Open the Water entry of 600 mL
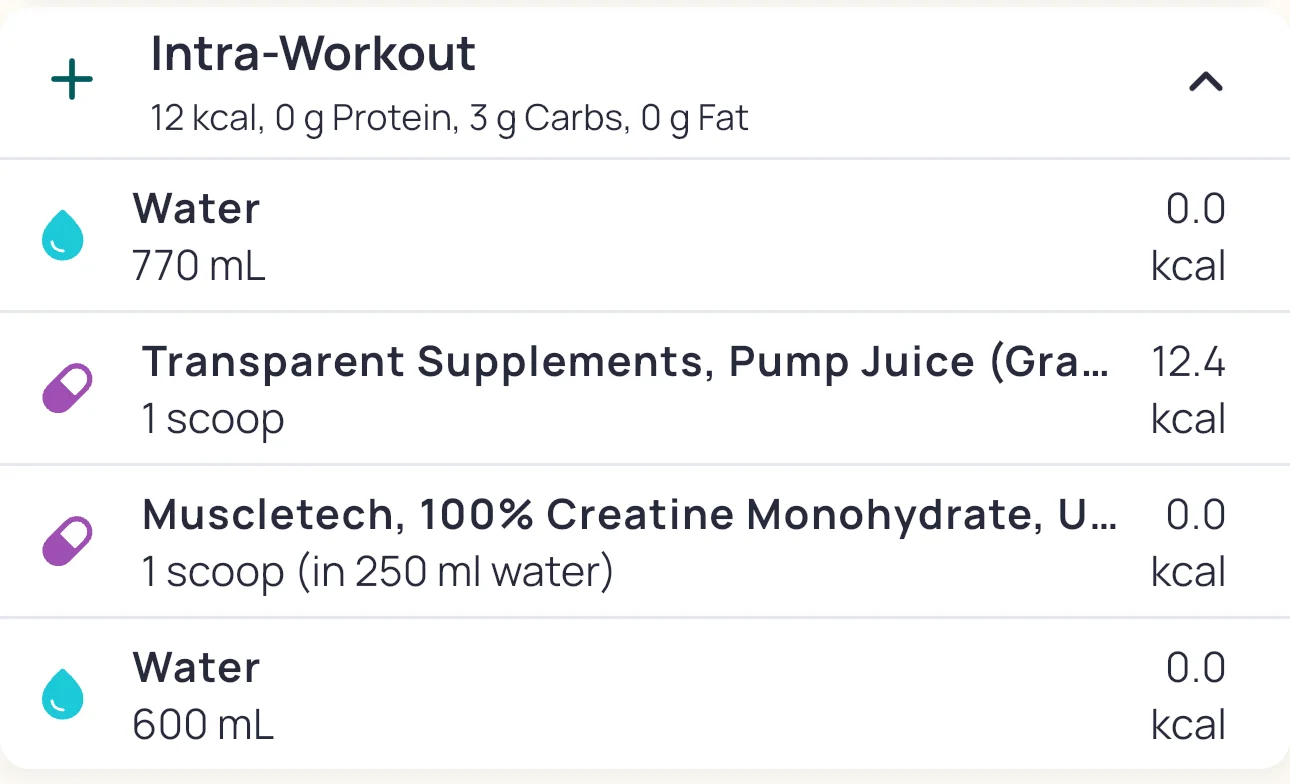Image resolution: width=1290 pixels, height=784 pixels. click(197, 667)
